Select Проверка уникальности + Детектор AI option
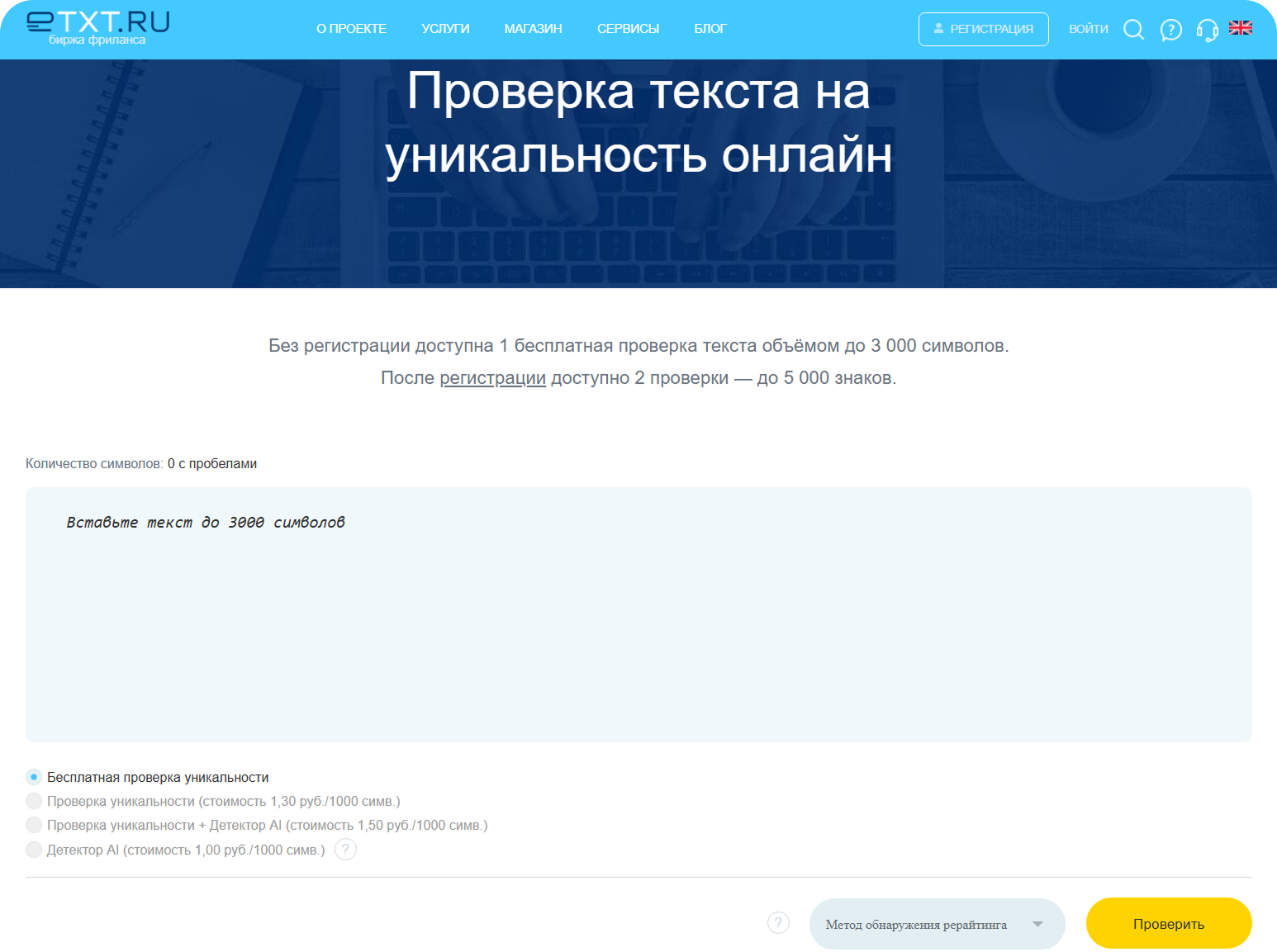This screenshot has width=1277, height=952. tap(34, 825)
